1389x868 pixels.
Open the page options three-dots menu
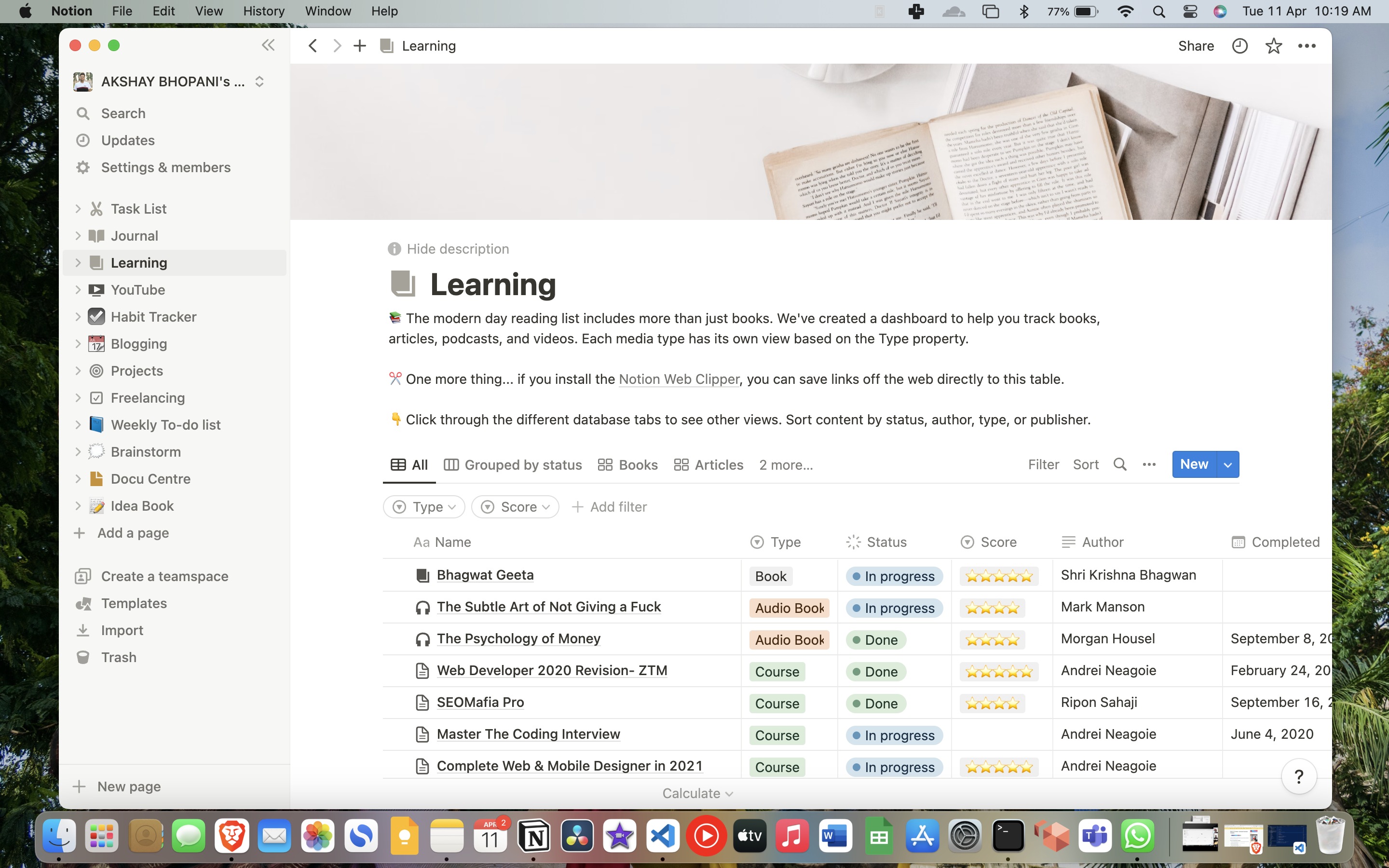[1307, 46]
